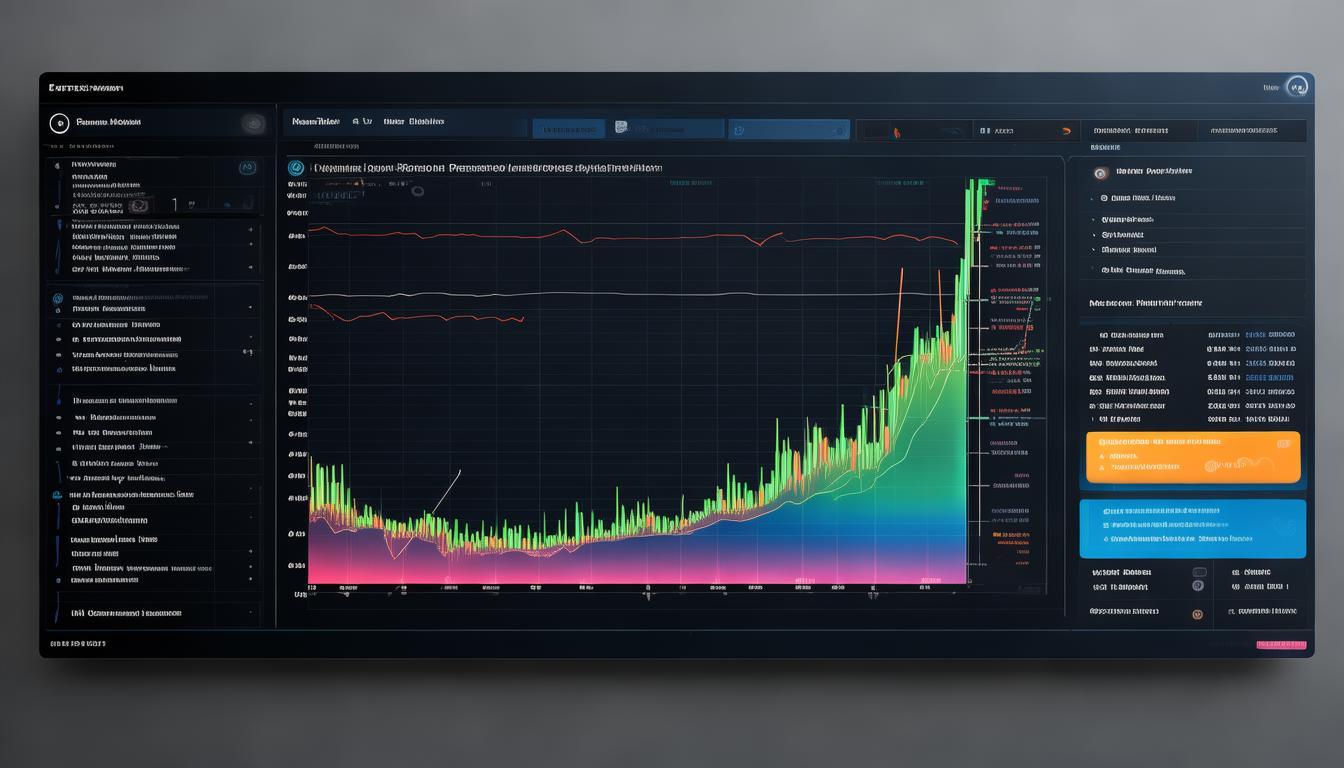The height and width of the screenshot is (768, 1344).
Task: Click the orange flame icon in top toolbar
Action: [x=896, y=131]
